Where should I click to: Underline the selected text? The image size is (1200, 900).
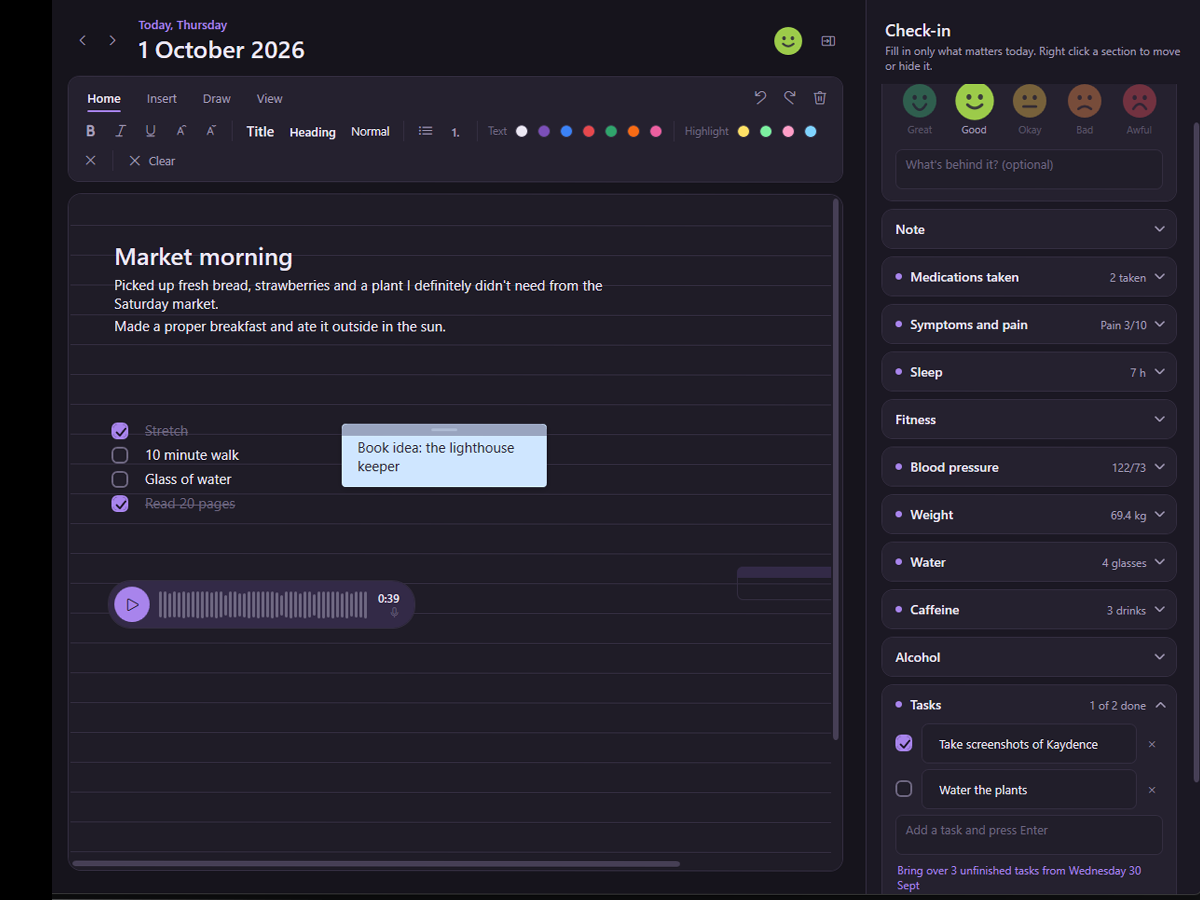(x=150, y=131)
